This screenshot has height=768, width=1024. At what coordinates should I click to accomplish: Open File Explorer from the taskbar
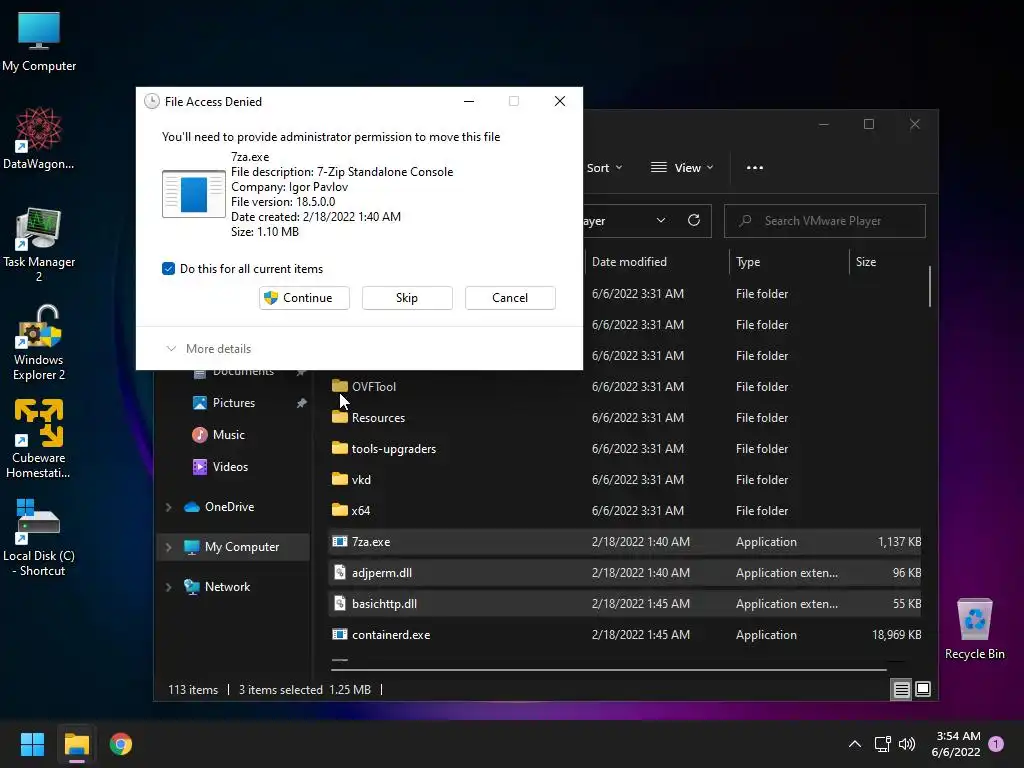point(76,744)
